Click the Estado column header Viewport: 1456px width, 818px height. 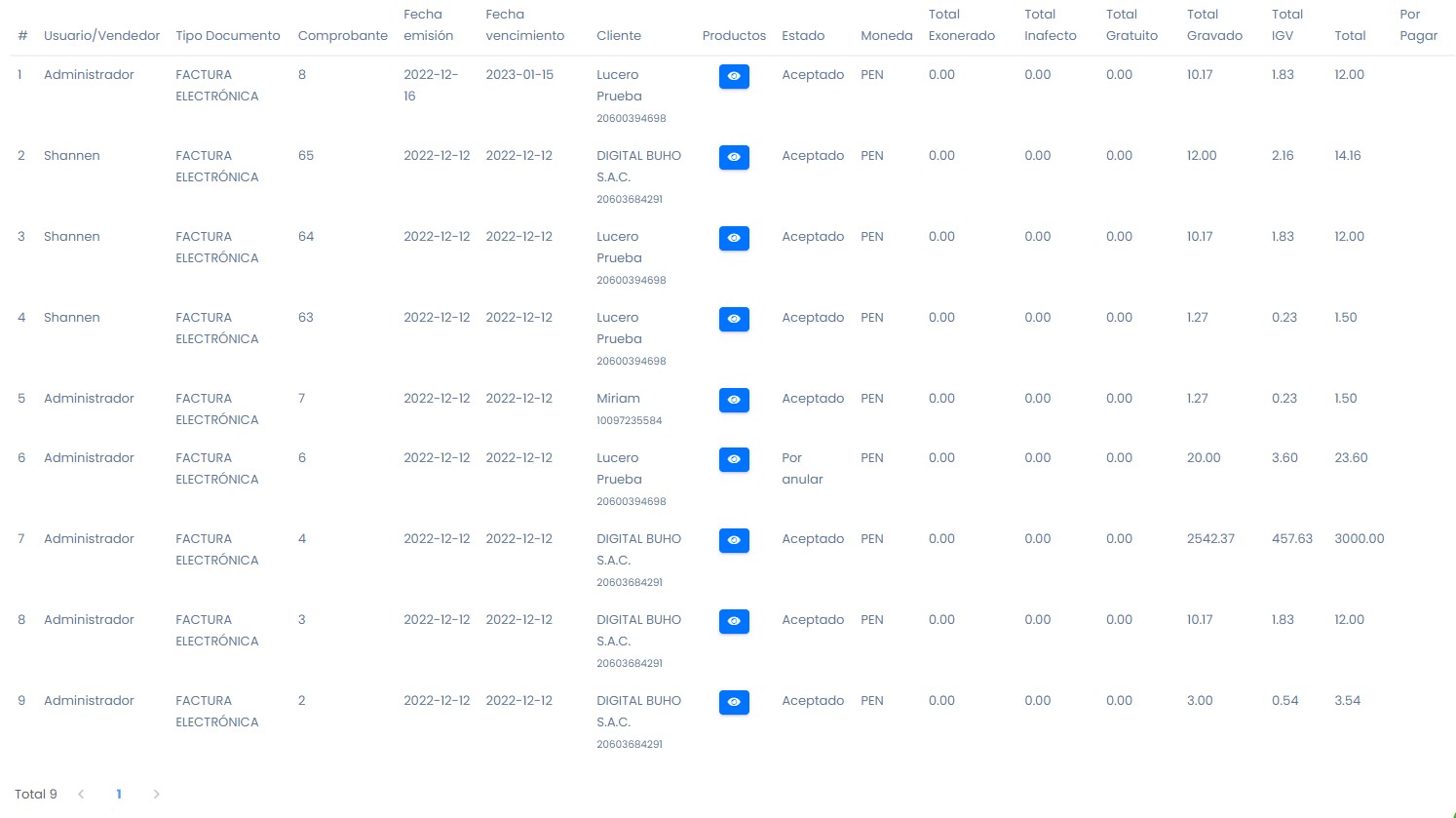coord(803,36)
